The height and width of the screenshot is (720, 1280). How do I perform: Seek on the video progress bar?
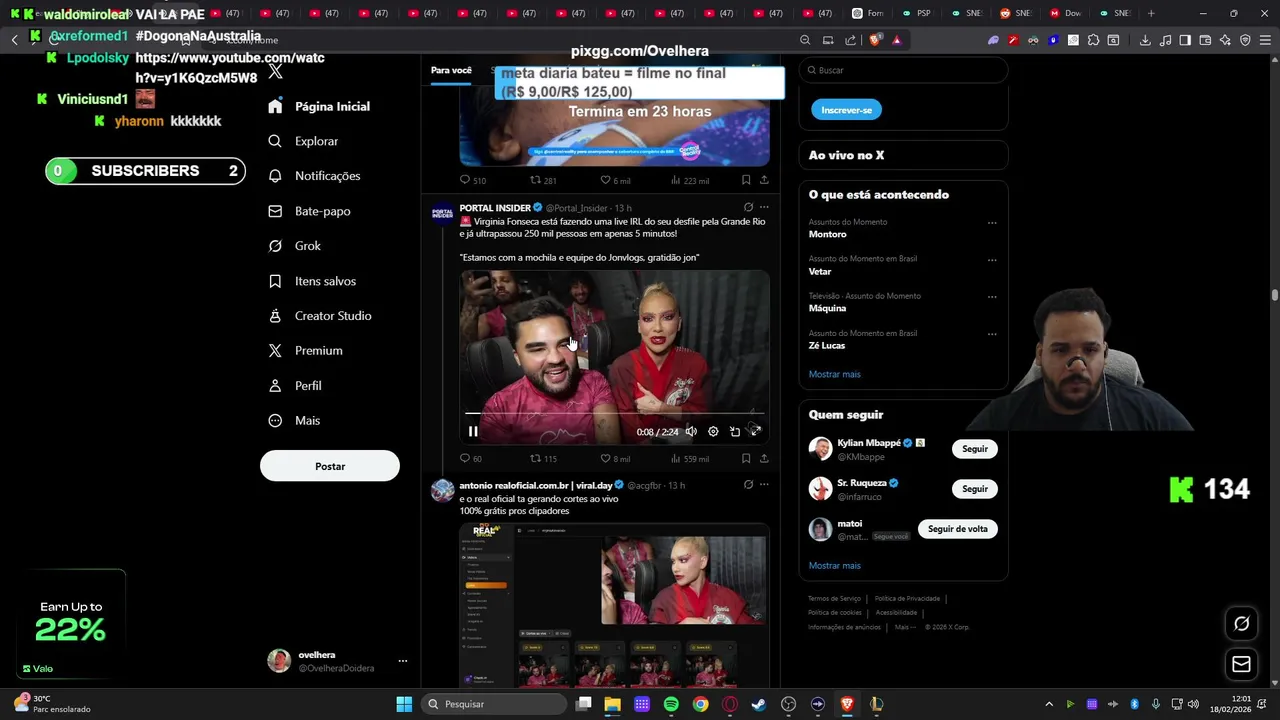tap(614, 413)
